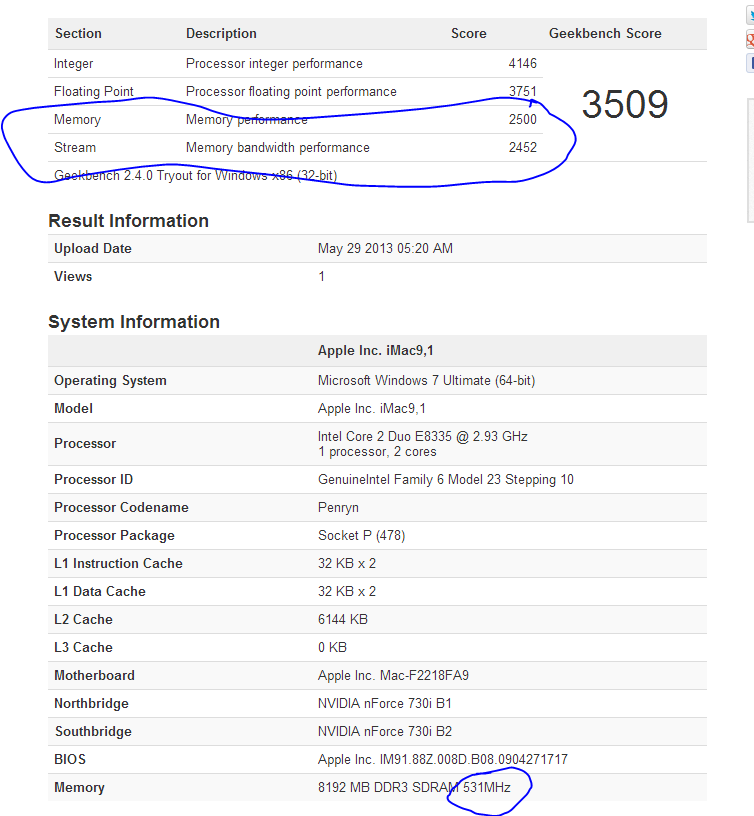Screen dimensions: 754x816
Task: Click the Motherboard label
Action: point(94,676)
